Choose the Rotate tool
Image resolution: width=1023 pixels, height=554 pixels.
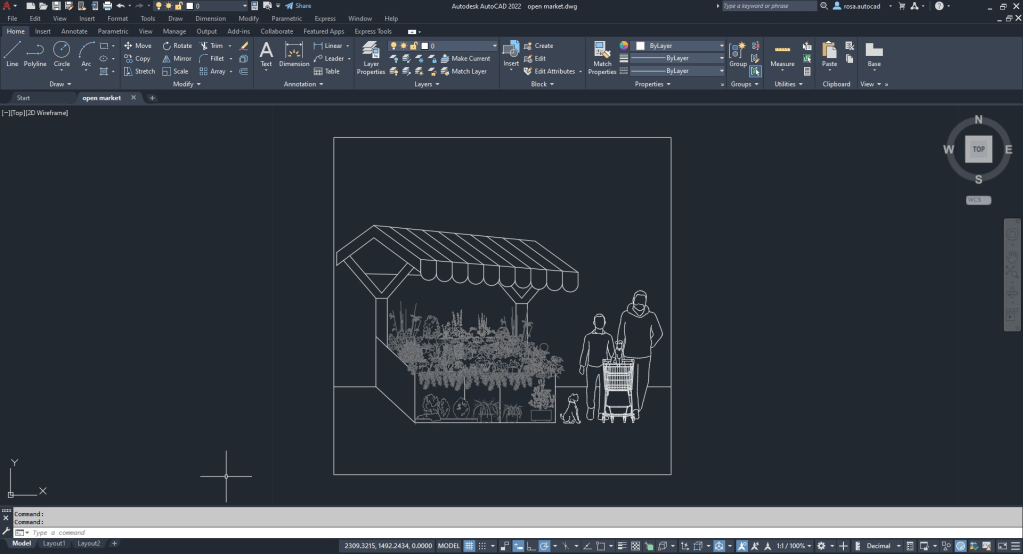pyautogui.click(x=176, y=46)
